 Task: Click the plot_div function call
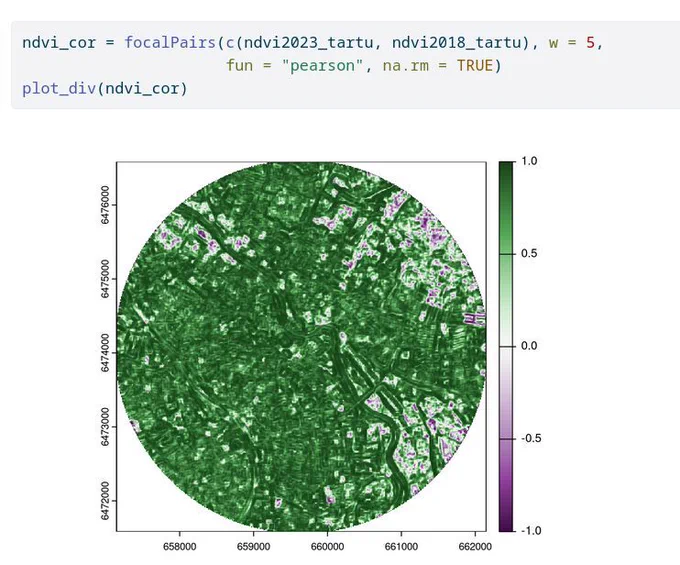click(59, 89)
